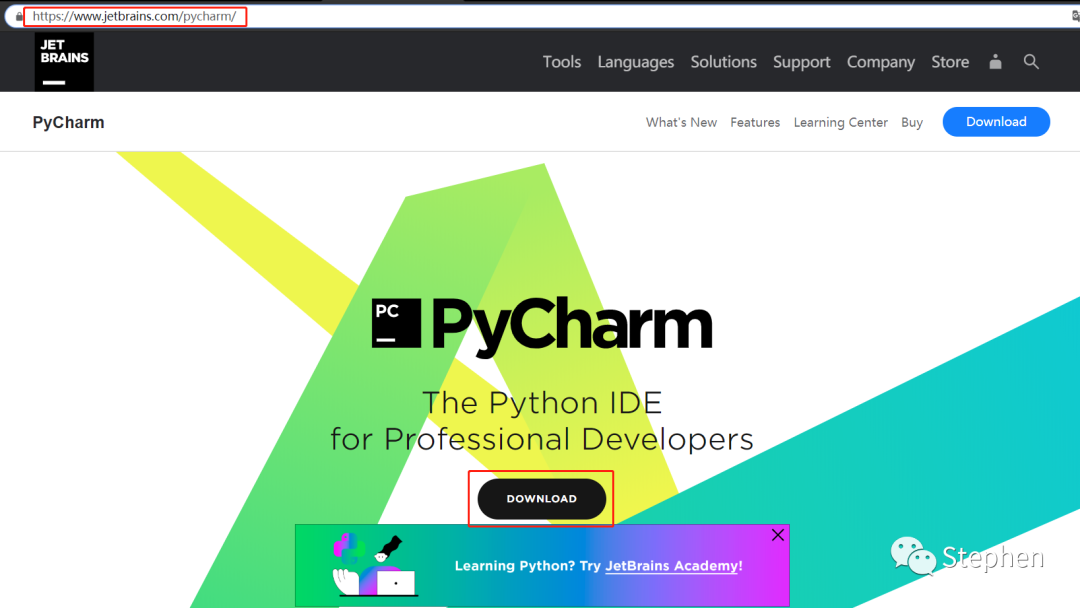Viewport: 1080px width, 608px height.
Task: Go to What's New page
Action: [x=681, y=123]
